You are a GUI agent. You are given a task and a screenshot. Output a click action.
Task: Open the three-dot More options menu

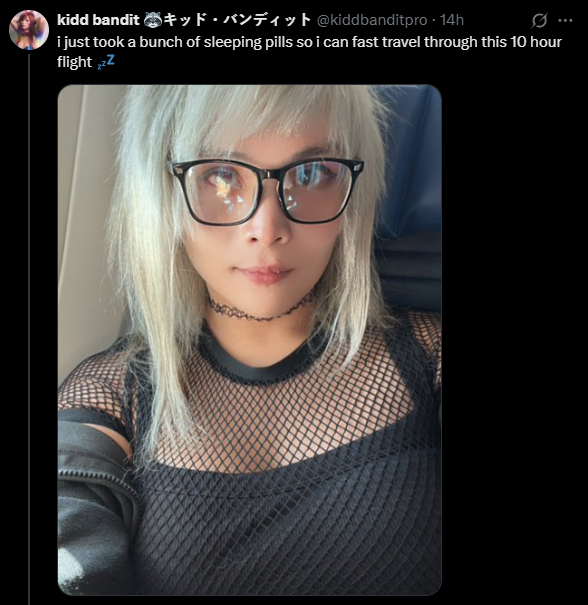click(x=565, y=20)
